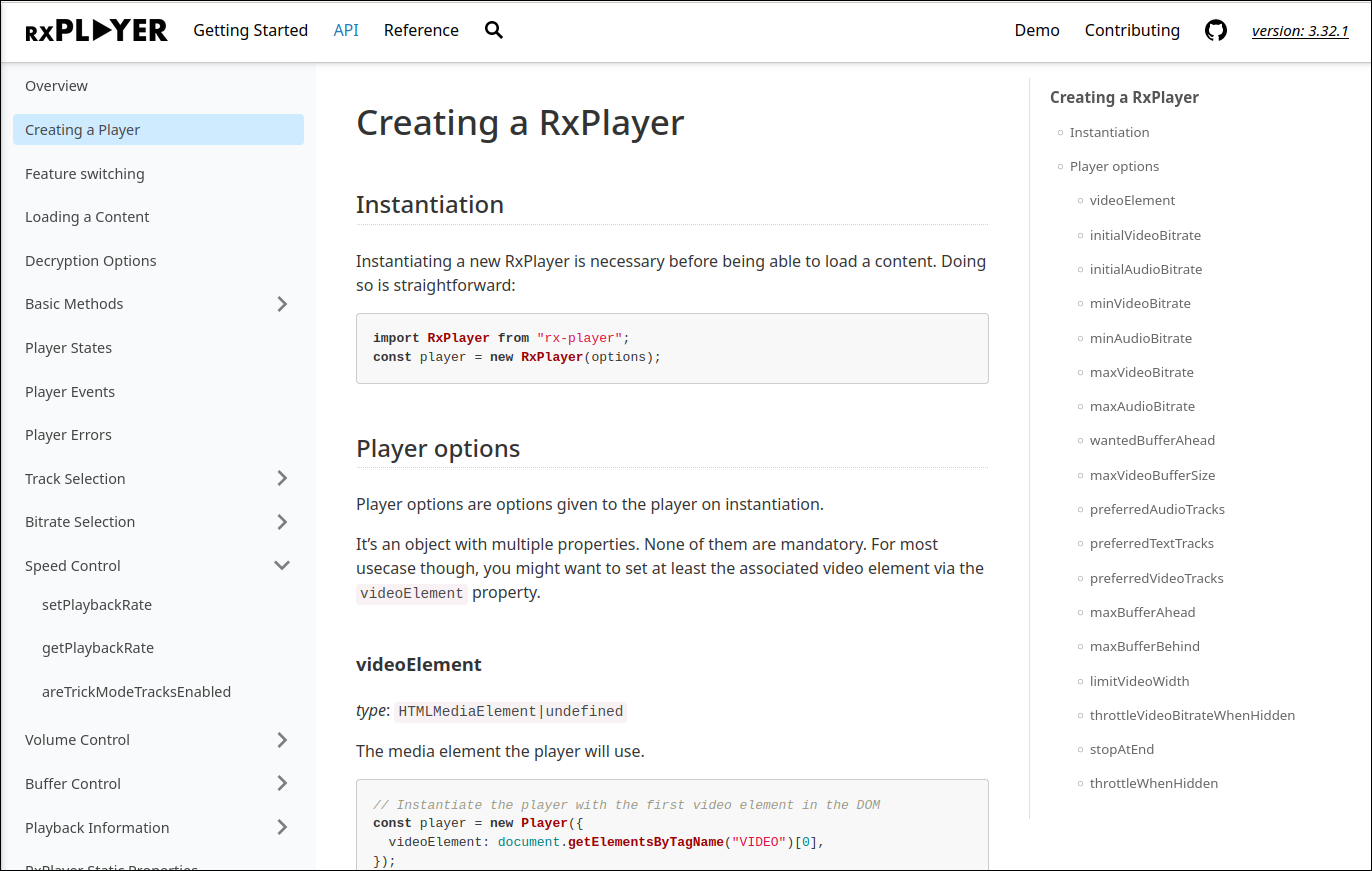This screenshot has width=1372, height=871.
Task: Open the Player States page
Action: tap(68, 348)
